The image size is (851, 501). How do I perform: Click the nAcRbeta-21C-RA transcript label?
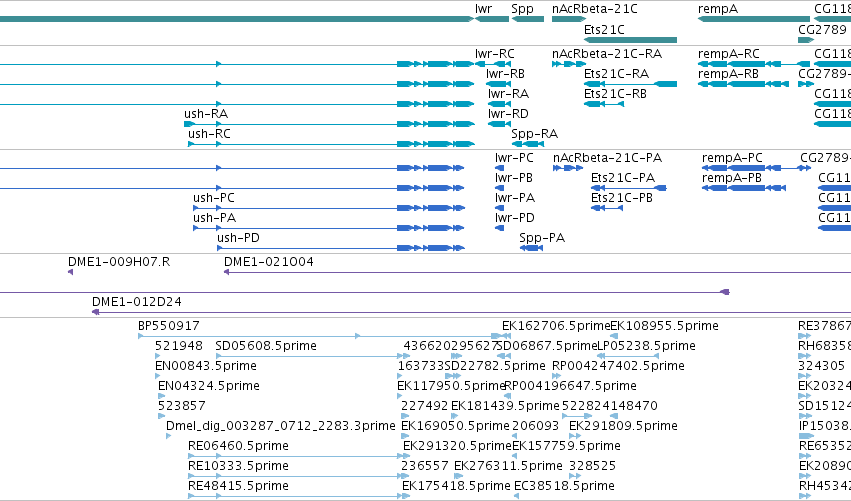coord(607,54)
